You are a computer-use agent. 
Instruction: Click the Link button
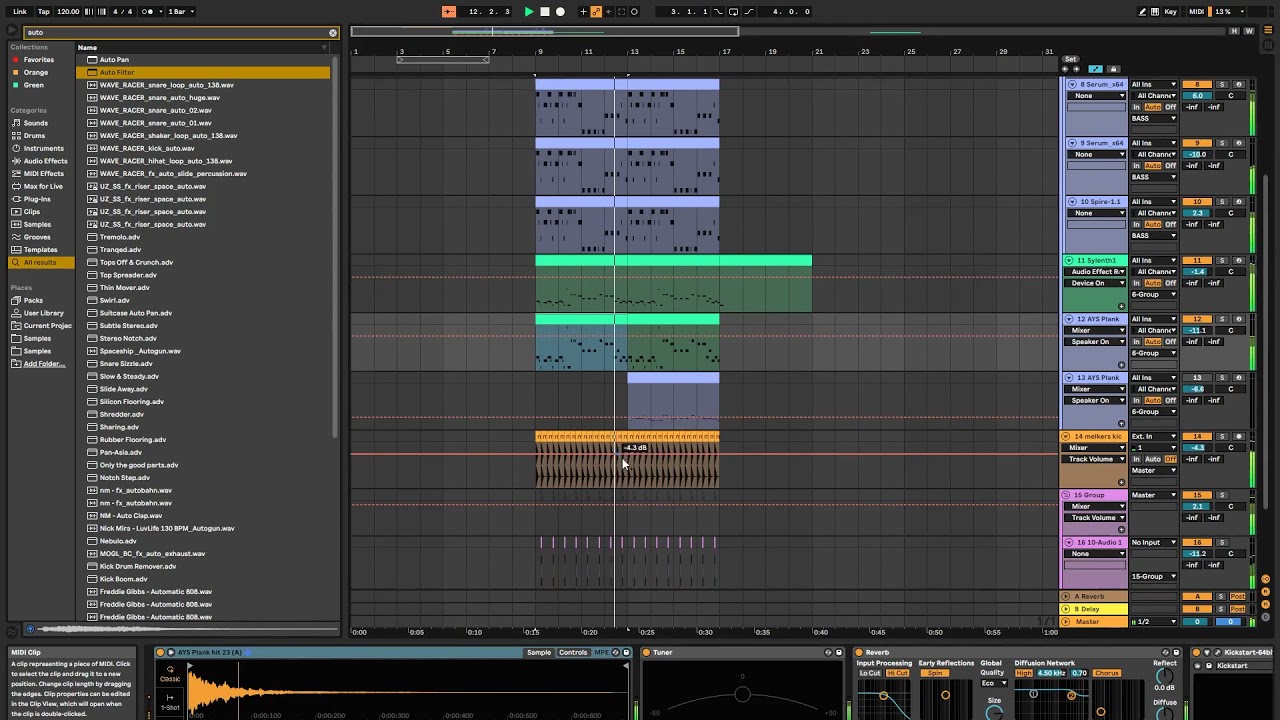(x=20, y=12)
